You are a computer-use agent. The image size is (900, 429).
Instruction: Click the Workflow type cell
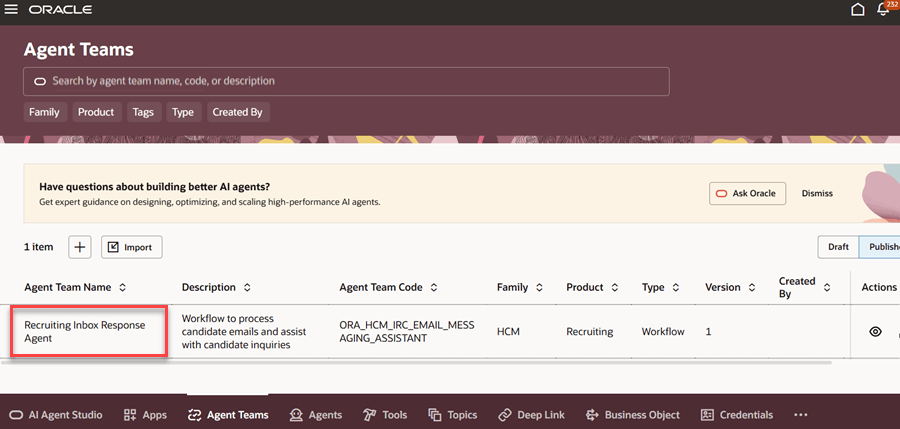(663, 331)
